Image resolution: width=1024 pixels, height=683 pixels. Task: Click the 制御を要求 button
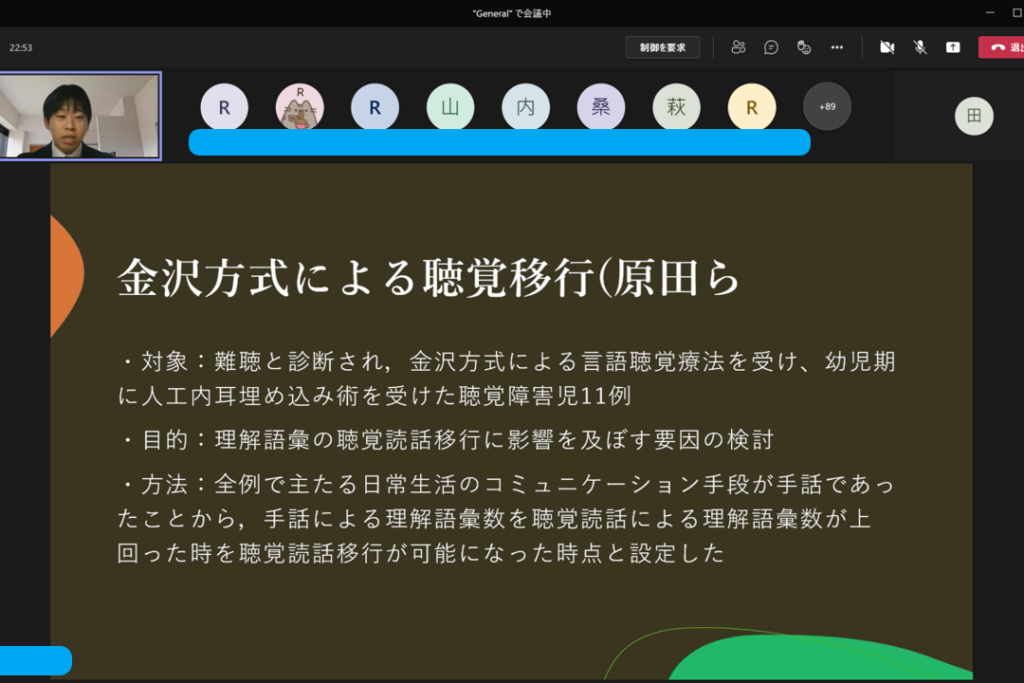pyautogui.click(x=662, y=47)
